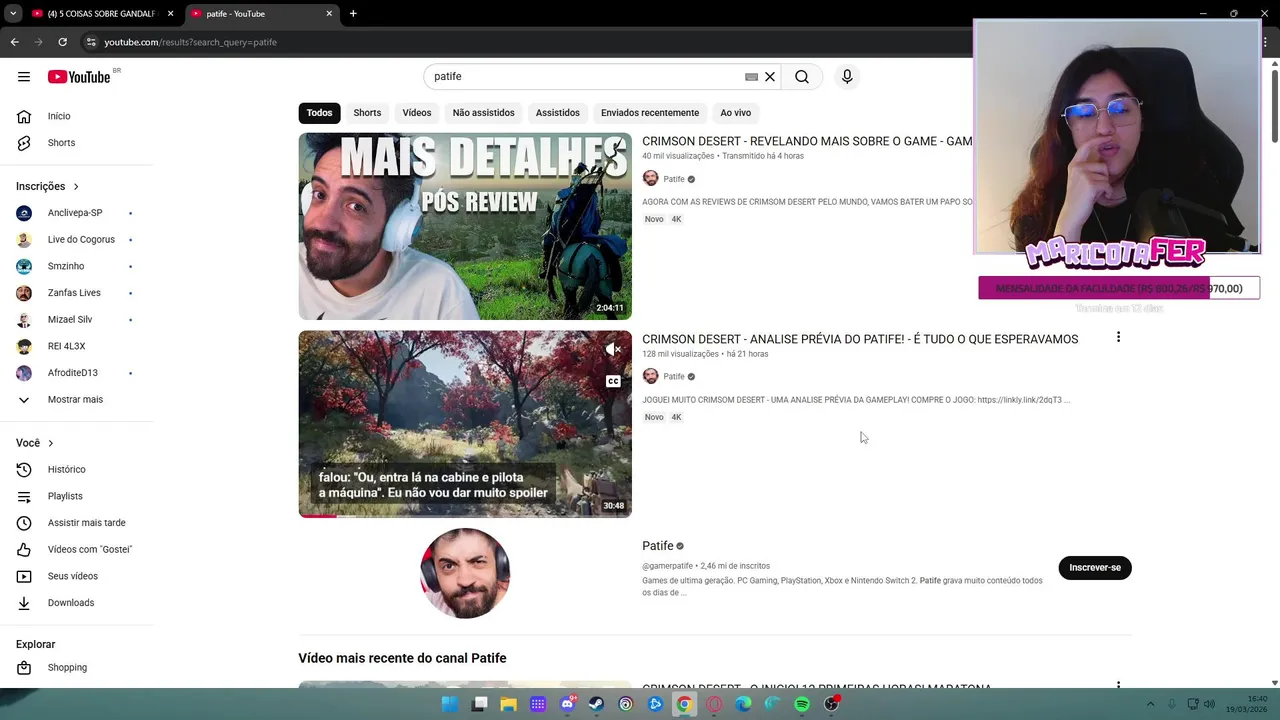Clear the search box with the X
This screenshot has height=720, width=1280.
click(770, 77)
